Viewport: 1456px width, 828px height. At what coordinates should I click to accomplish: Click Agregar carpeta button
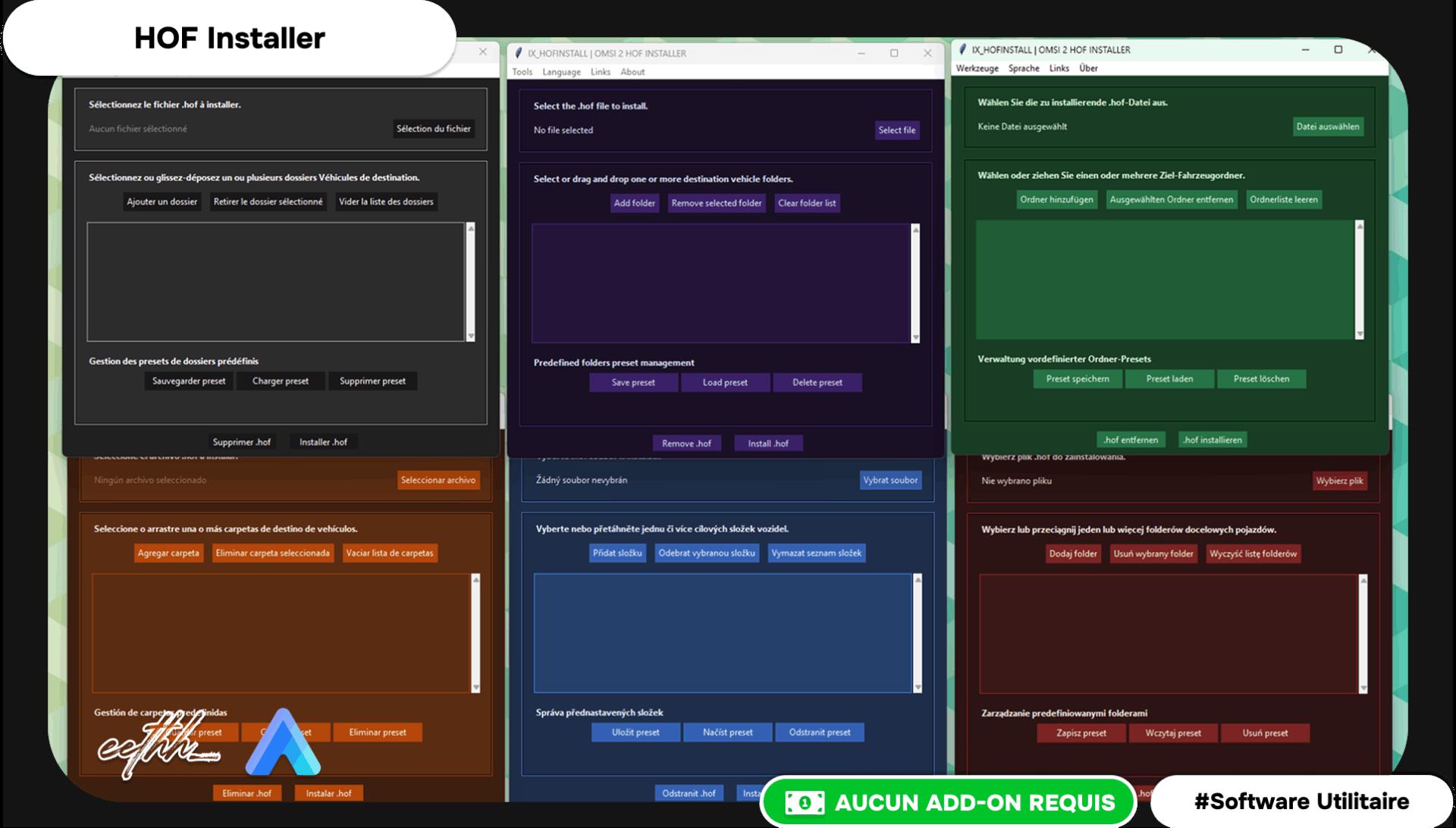point(168,554)
